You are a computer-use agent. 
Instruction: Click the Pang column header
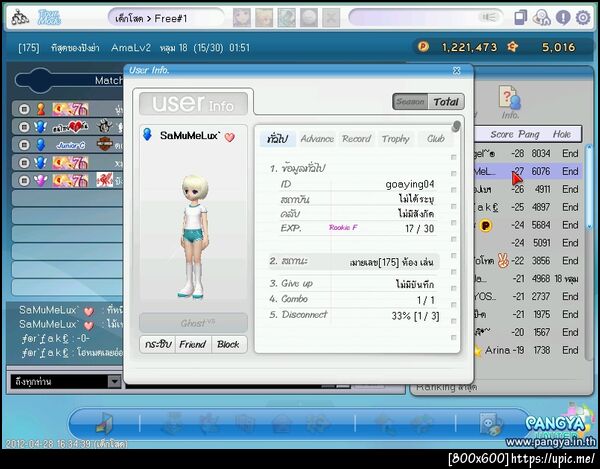(528, 134)
